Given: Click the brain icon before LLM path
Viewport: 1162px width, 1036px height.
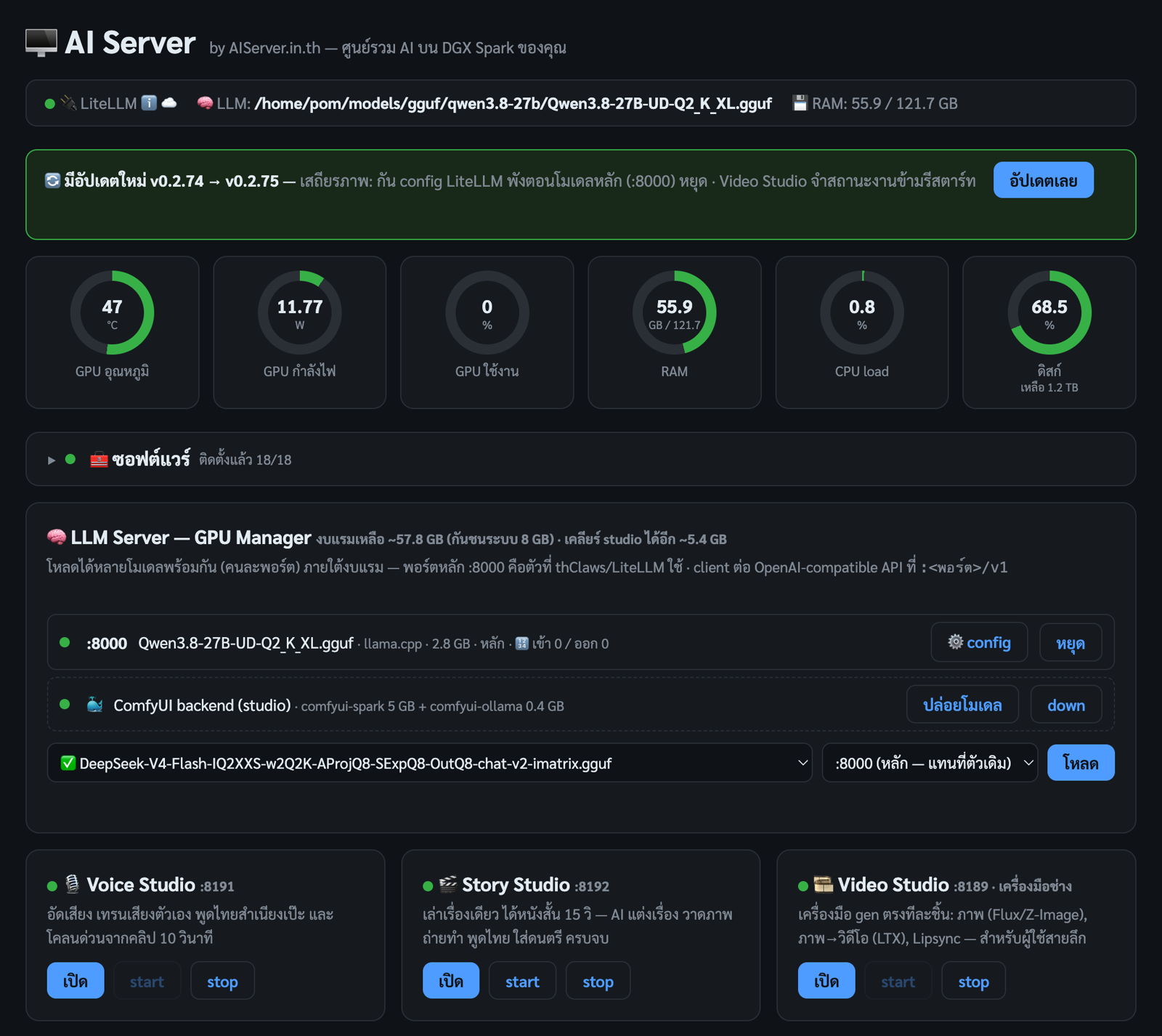Looking at the screenshot, I should 205,103.
